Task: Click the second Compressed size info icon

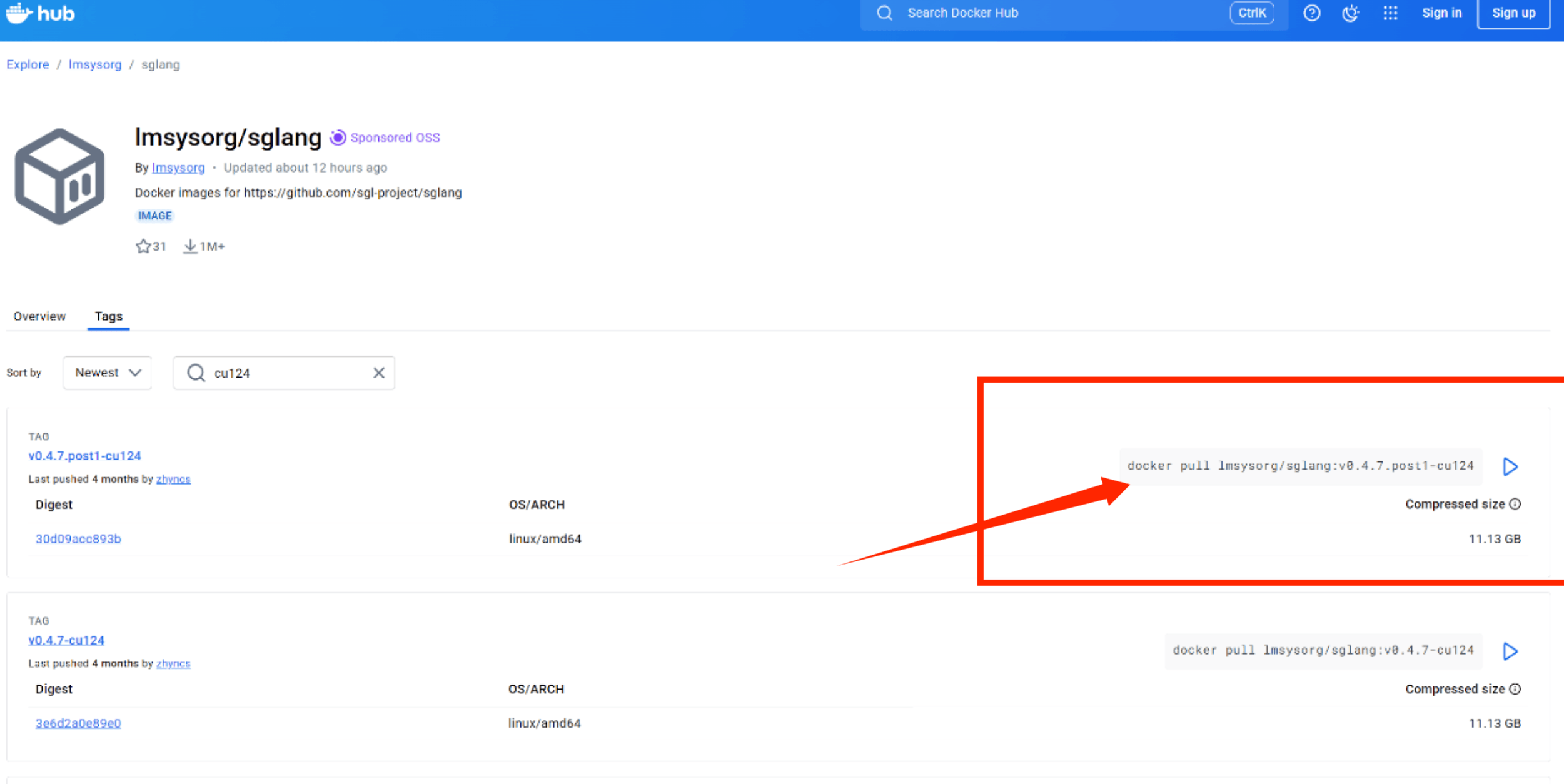Action: (x=1515, y=689)
